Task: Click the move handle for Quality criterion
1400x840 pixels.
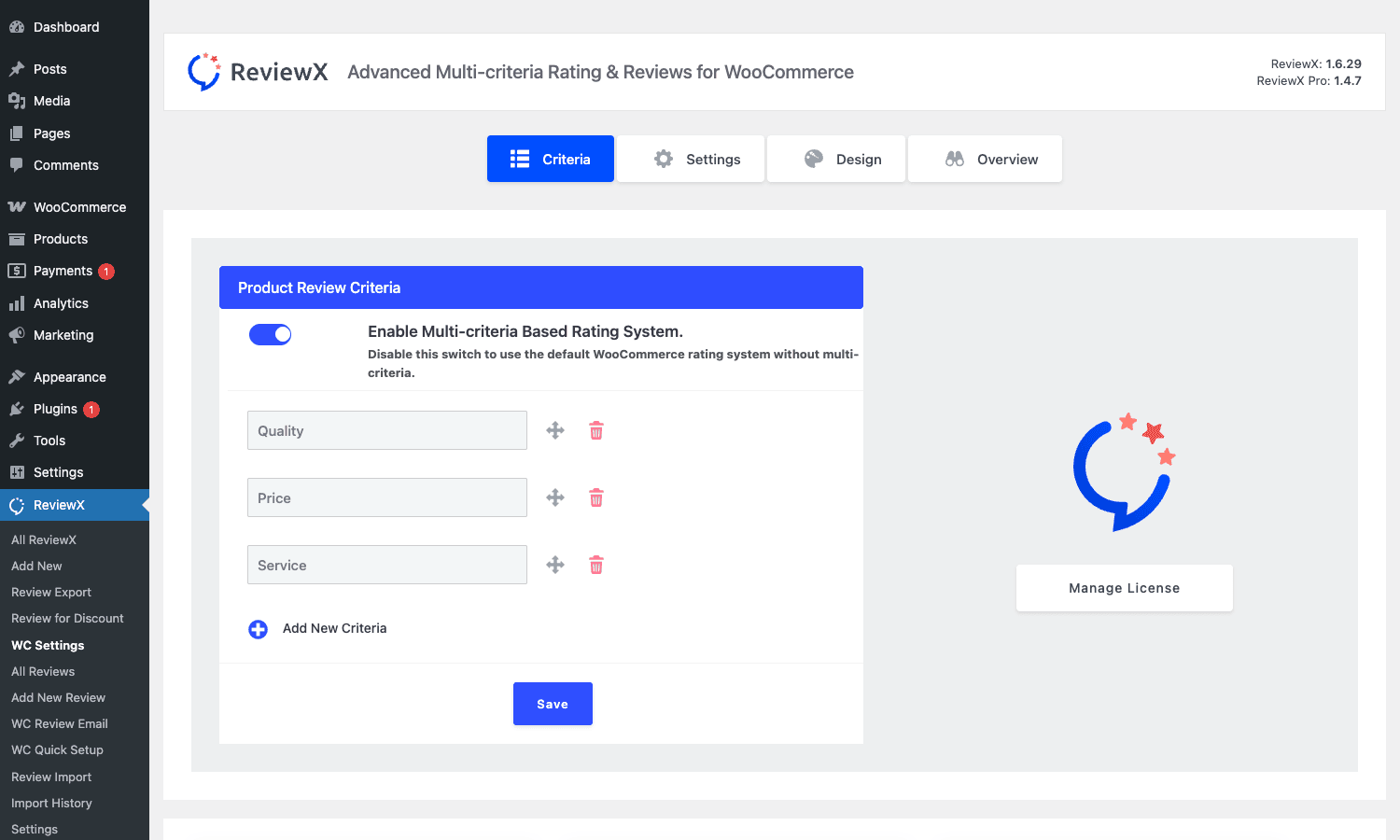Action: [x=555, y=430]
